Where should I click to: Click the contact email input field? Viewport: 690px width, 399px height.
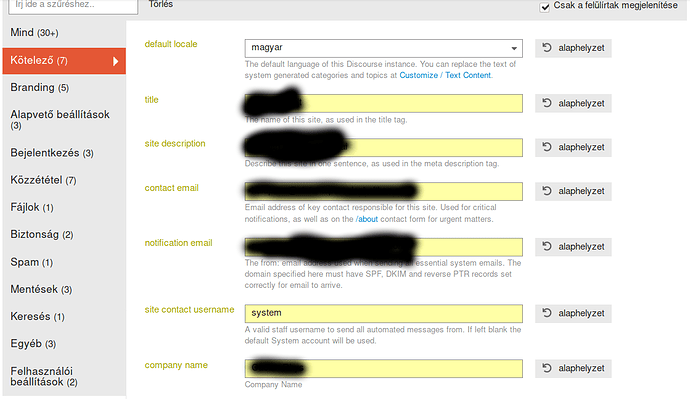pos(384,191)
